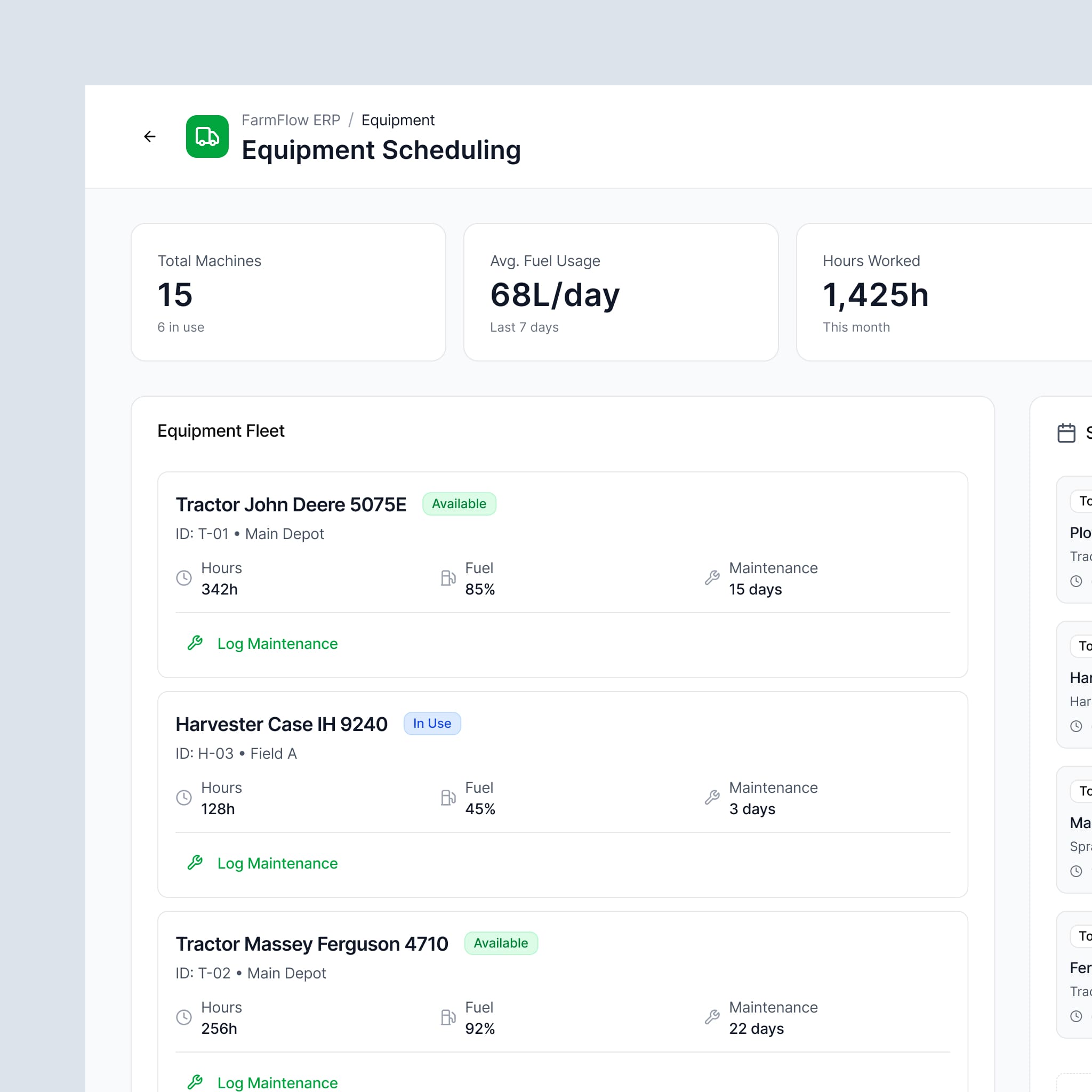
Task: Click the green truck logo icon
Action: tap(207, 136)
